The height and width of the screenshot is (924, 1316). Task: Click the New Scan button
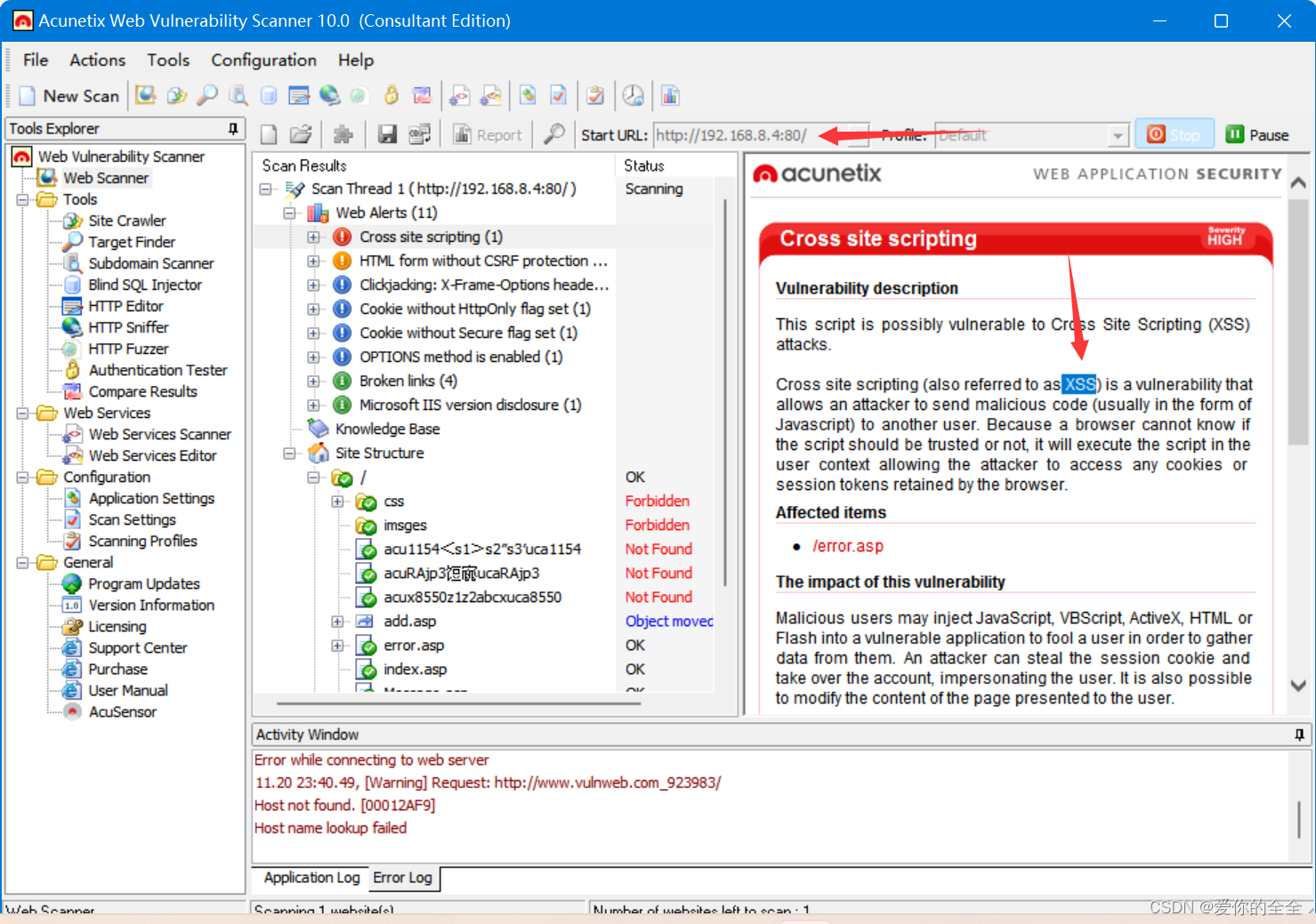coord(69,95)
